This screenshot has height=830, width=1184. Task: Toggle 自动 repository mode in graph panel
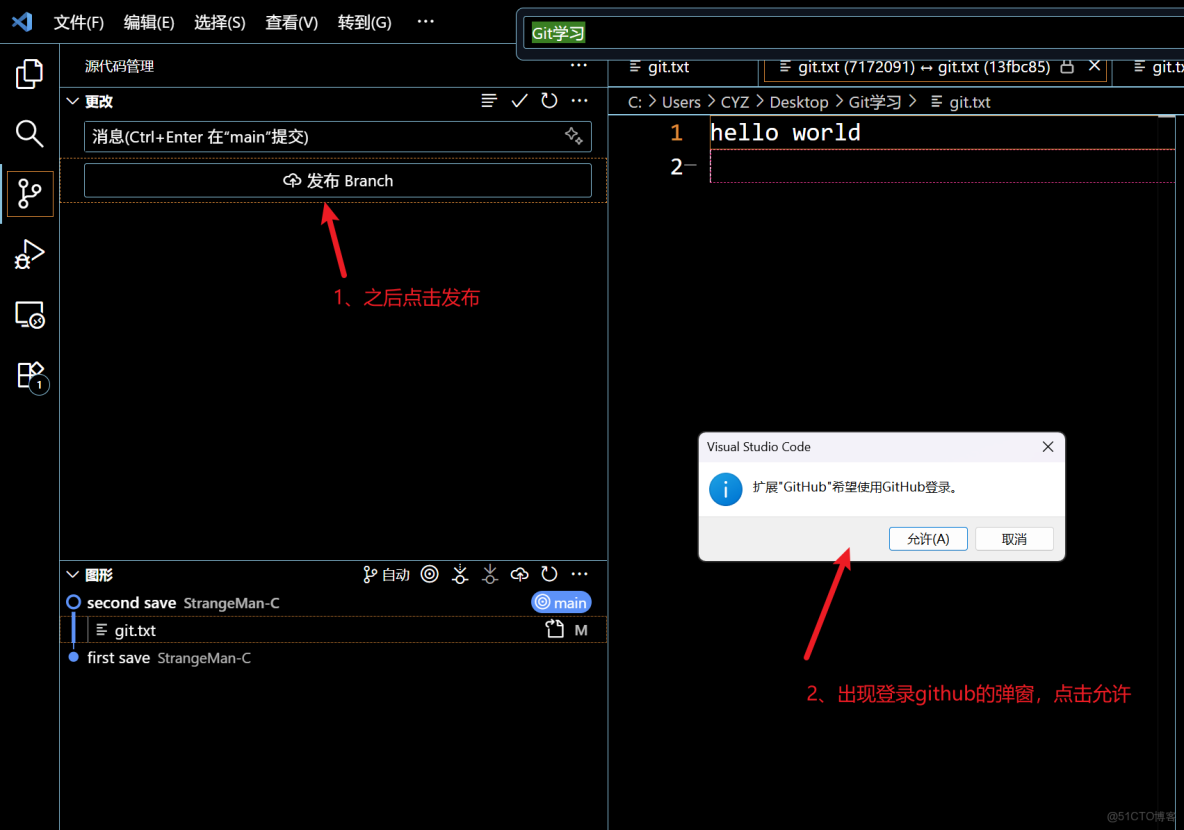click(x=386, y=574)
